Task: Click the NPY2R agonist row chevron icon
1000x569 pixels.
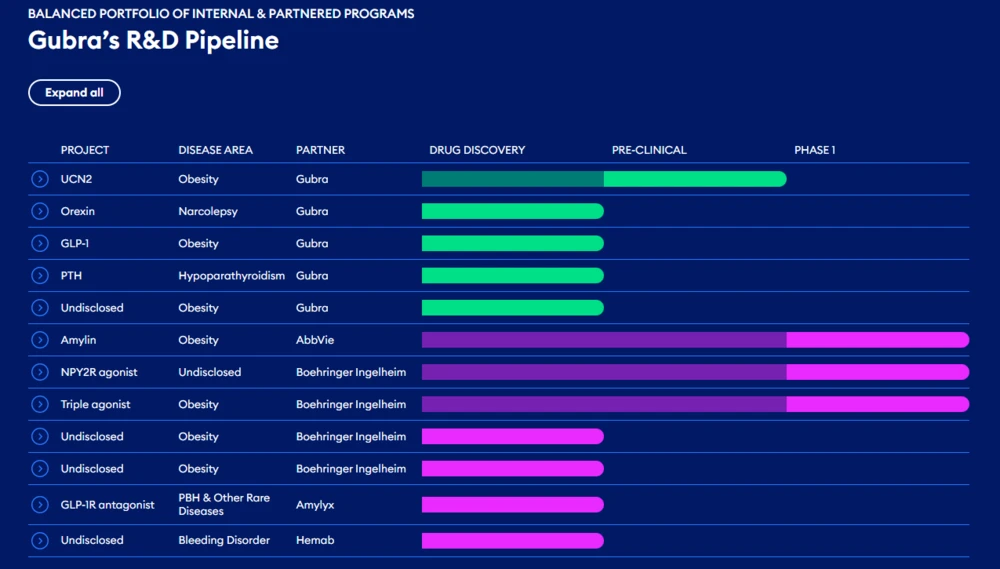Action: 40,372
